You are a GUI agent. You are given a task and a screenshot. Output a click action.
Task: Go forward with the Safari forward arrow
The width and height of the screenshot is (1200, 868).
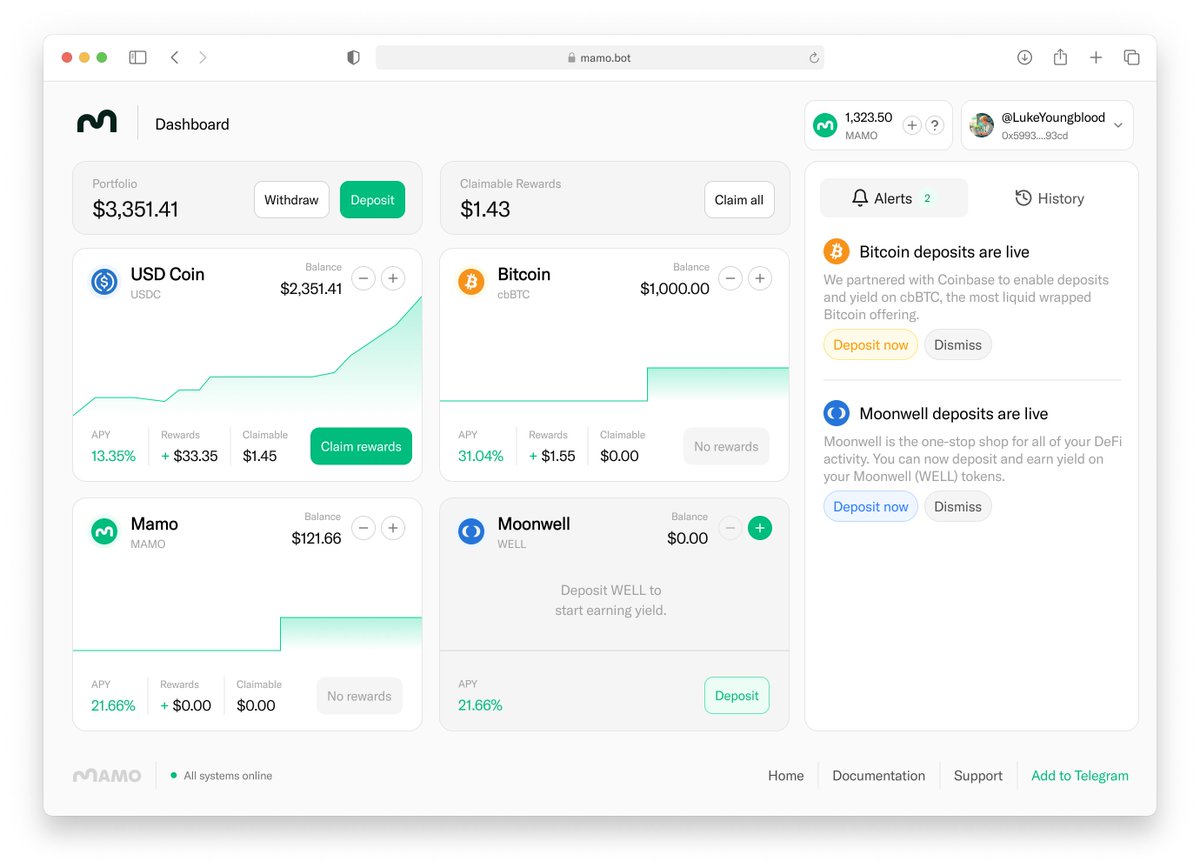(x=203, y=58)
